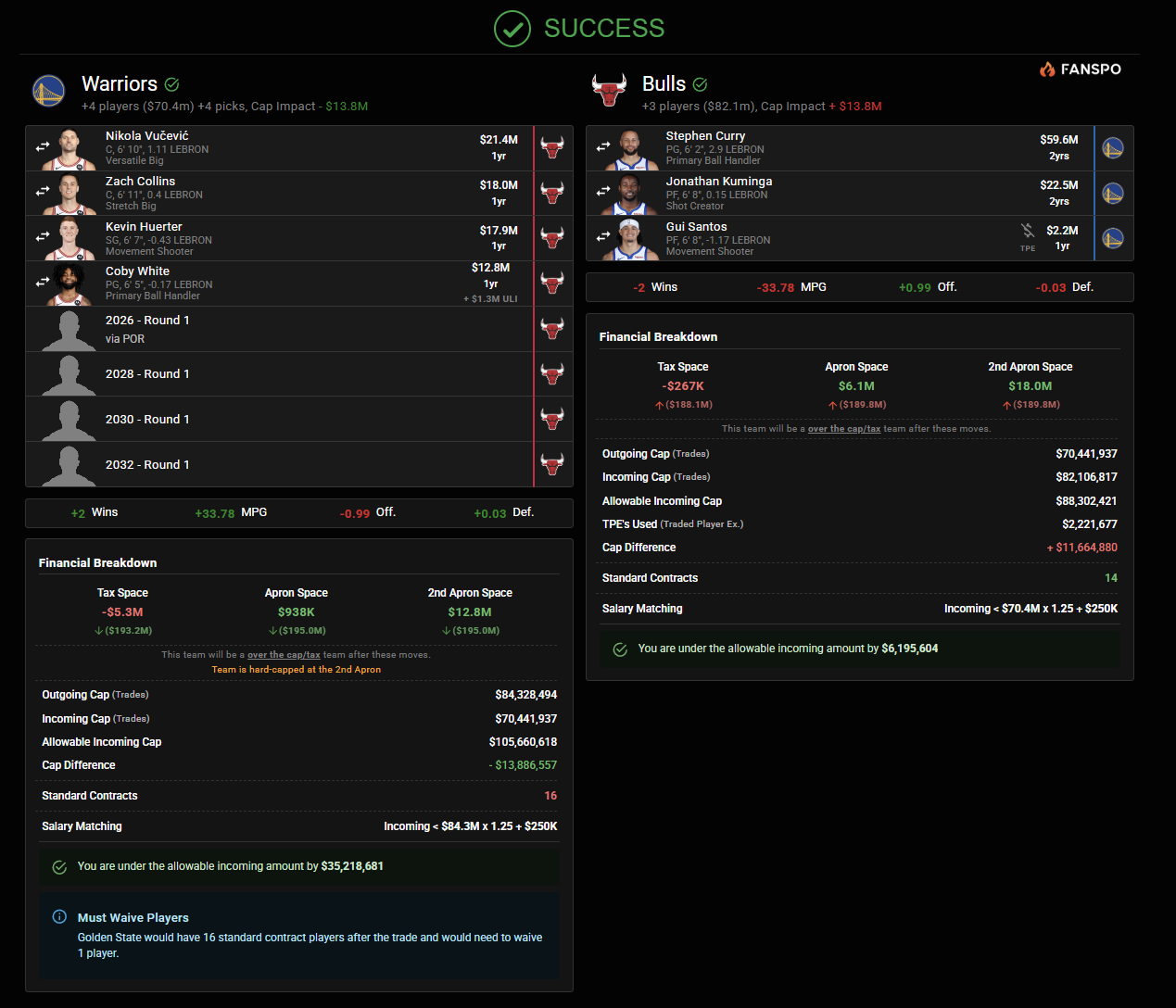Click Bulls logo on Zach Collins row
1176x1008 pixels.
[552, 194]
